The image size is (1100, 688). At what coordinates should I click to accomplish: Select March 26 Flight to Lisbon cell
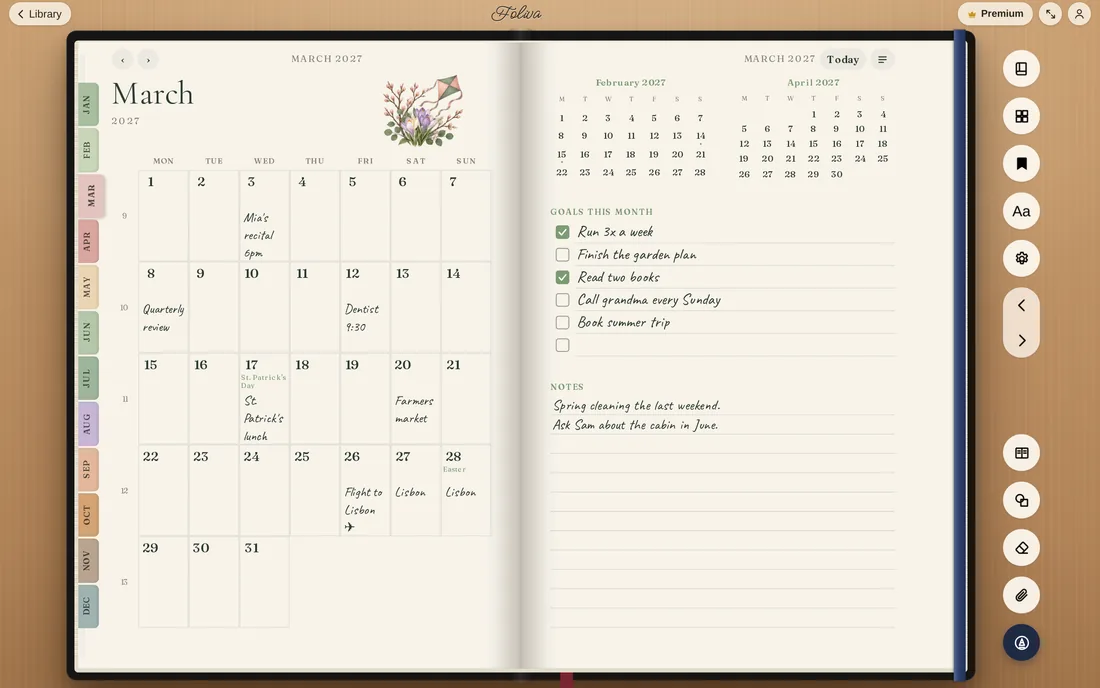tap(365, 490)
